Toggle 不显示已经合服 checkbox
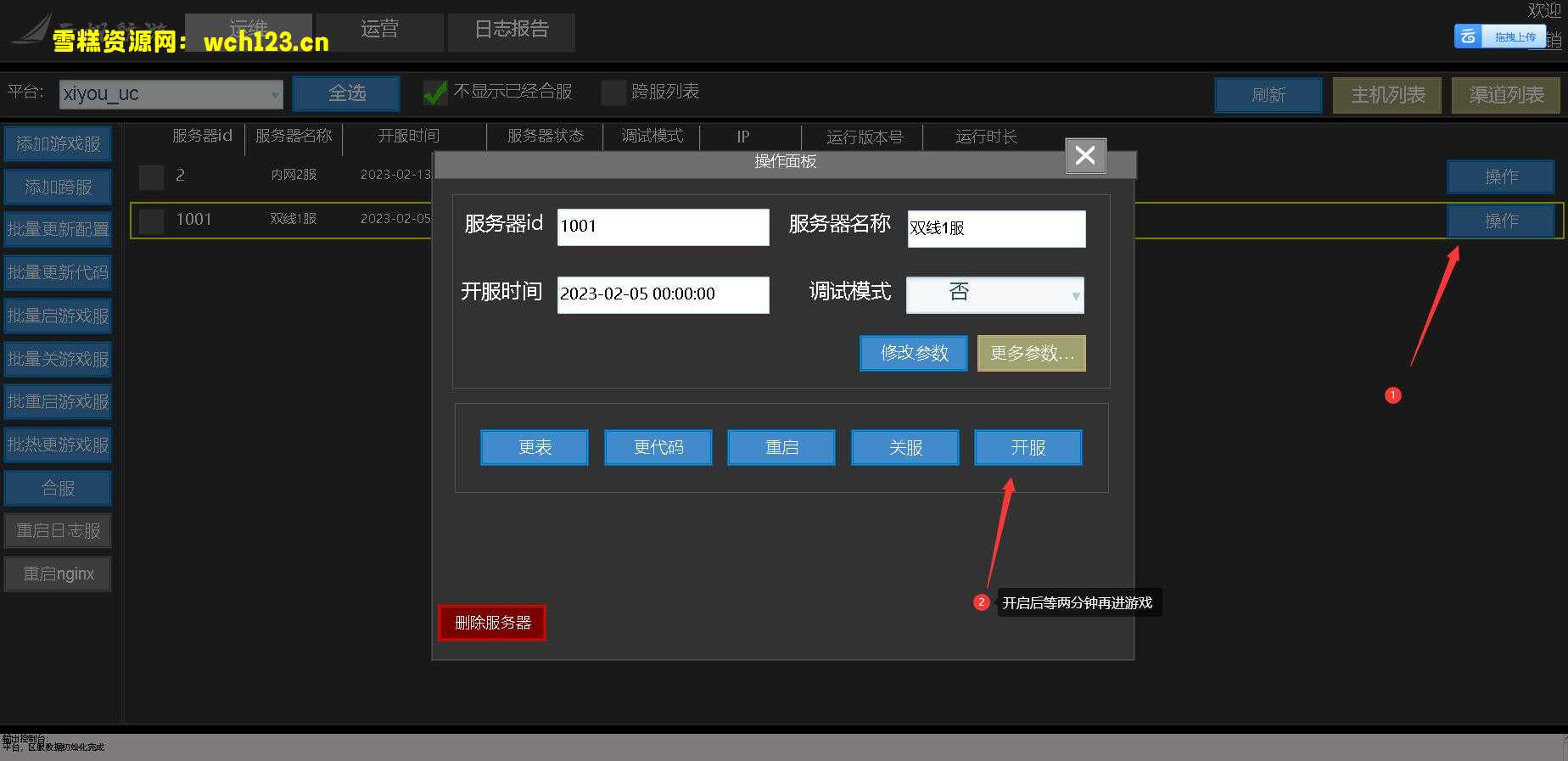The height and width of the screenshot is (761, 1568). pyautogui.click(x=435, y=92)
